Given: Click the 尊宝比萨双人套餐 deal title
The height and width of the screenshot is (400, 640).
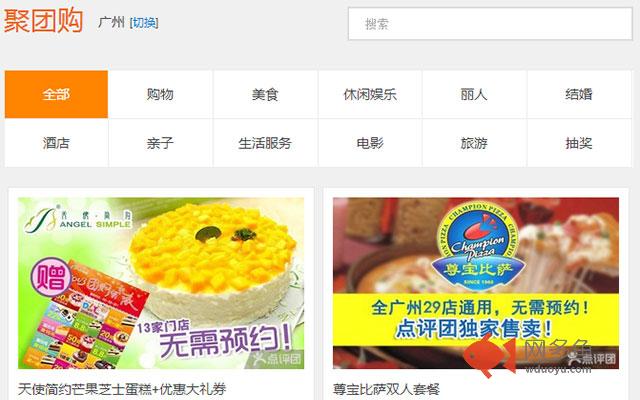Looking at the screenshot, I should tap(386, 389).
